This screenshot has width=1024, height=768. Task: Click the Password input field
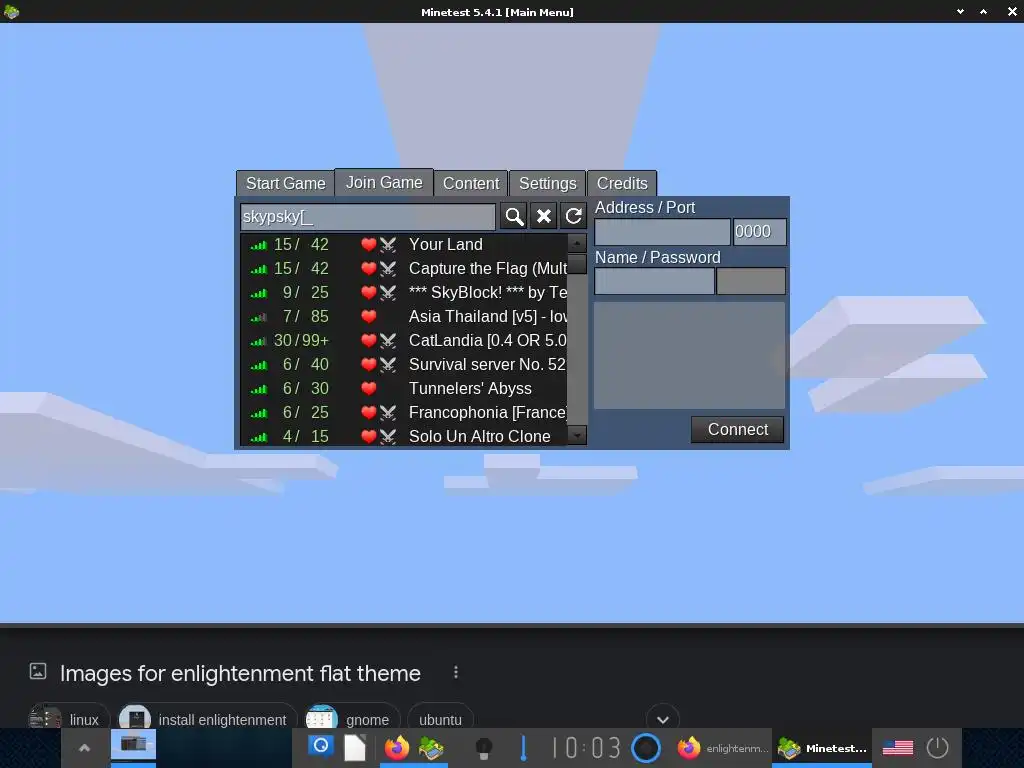tap(751, 281)
